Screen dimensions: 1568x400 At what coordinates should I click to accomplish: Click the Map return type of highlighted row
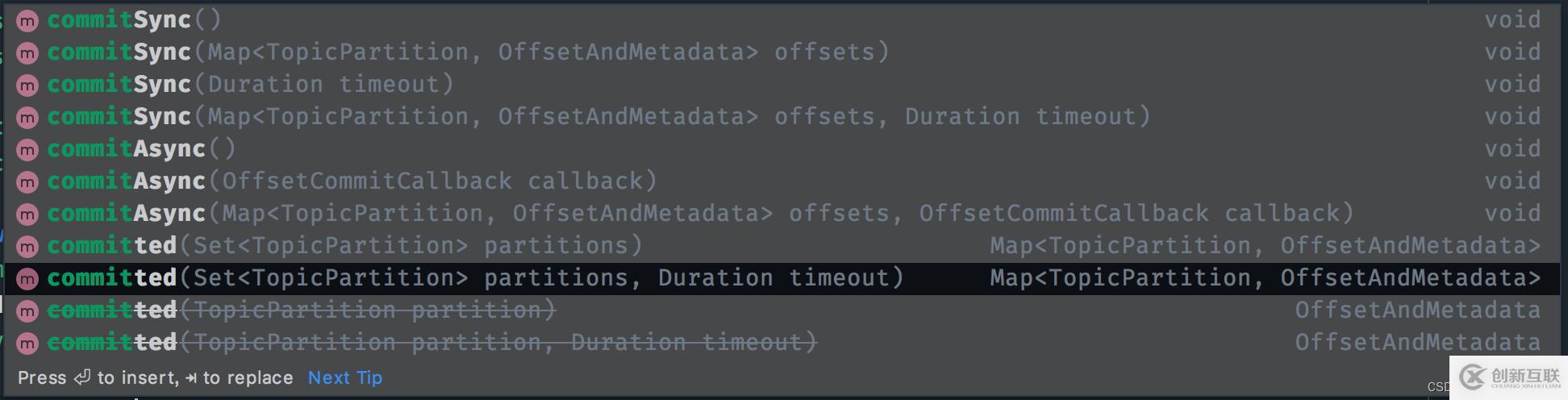pyautogui.click(x=1265, y=278)
